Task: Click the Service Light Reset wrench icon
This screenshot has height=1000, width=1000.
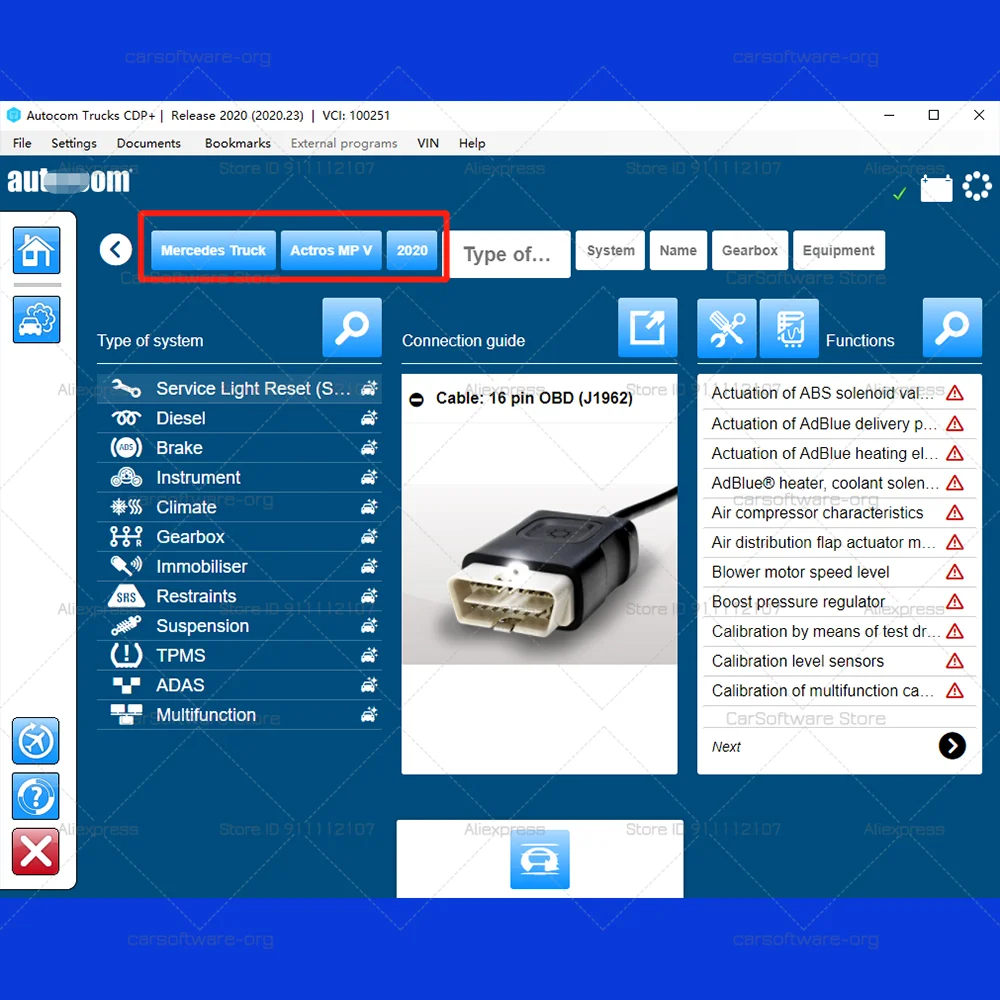Action: (126, 388)
